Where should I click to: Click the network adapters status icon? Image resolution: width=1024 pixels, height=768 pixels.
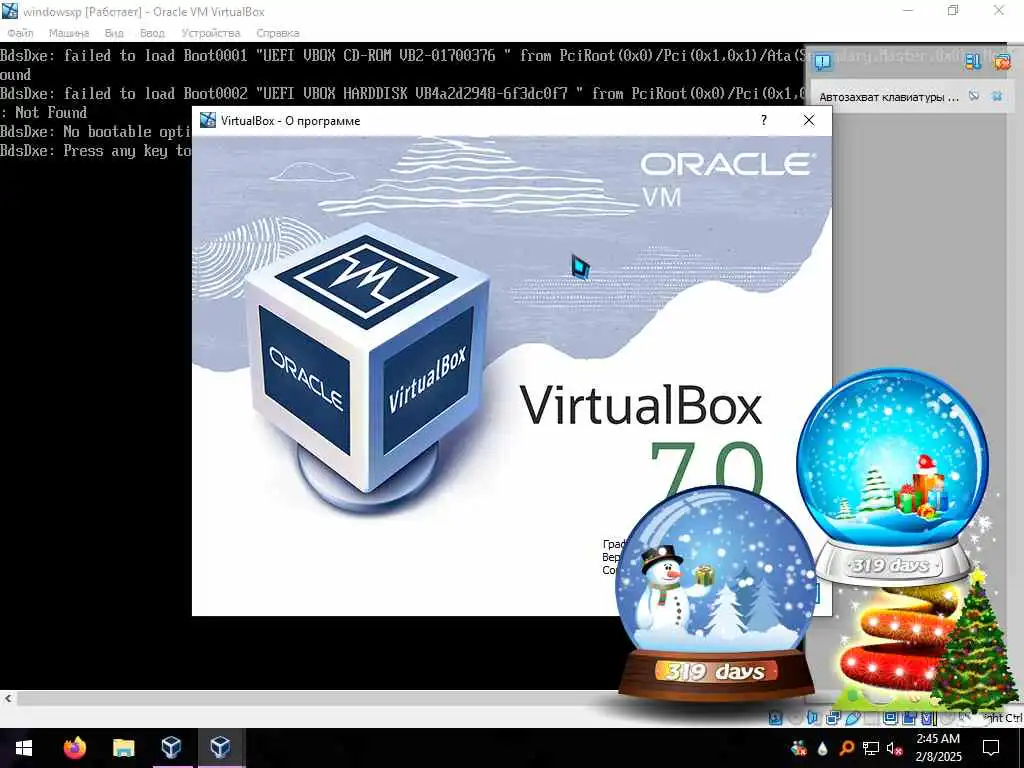833,718
